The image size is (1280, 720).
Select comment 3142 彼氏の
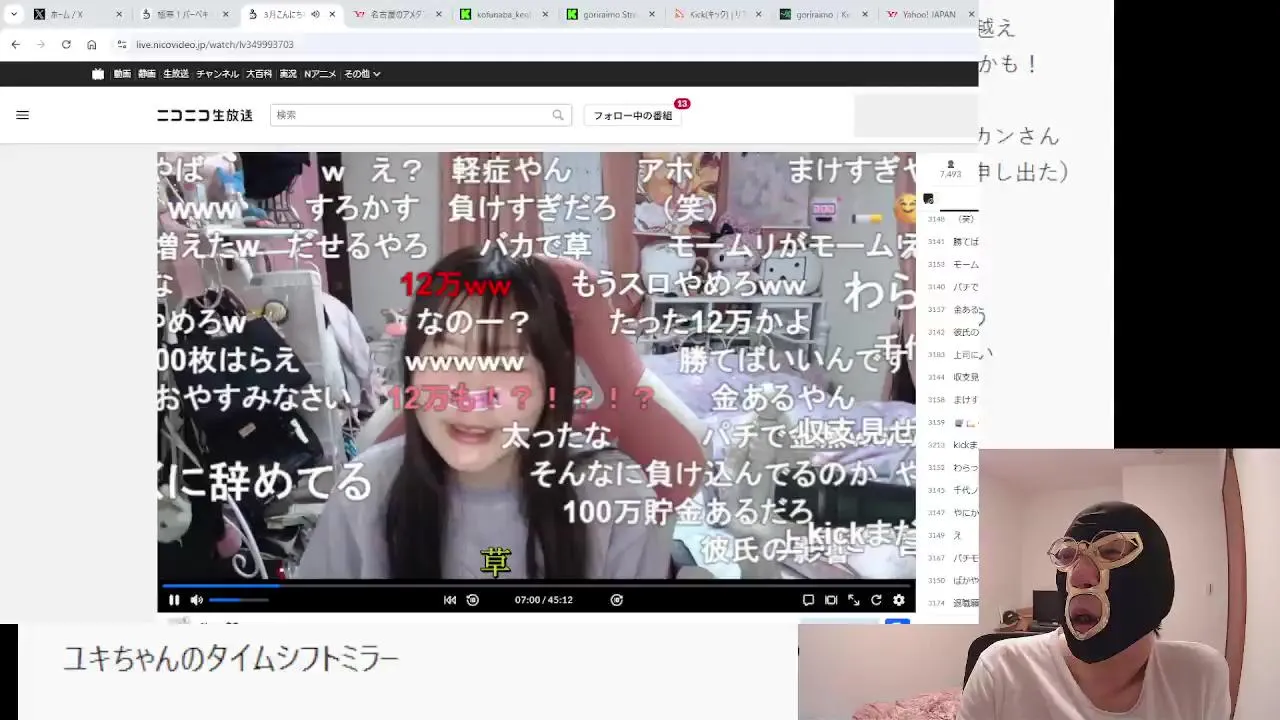pyautogui.click(x=953, y=332)
